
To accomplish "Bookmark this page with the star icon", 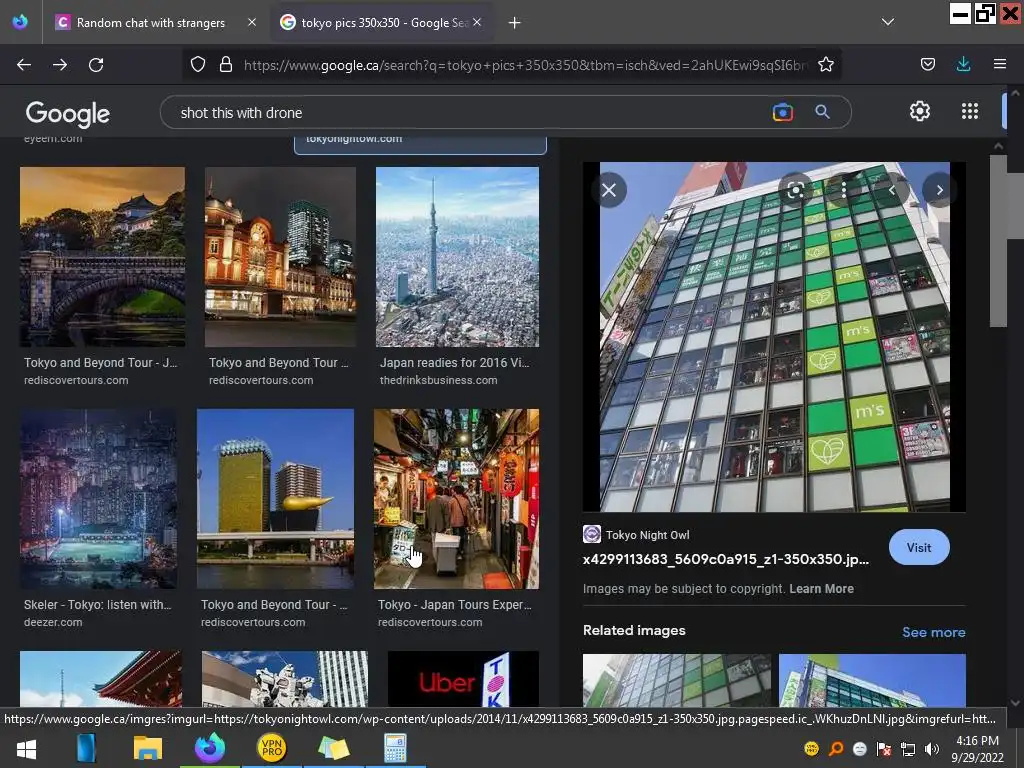I will pos(825,65).
